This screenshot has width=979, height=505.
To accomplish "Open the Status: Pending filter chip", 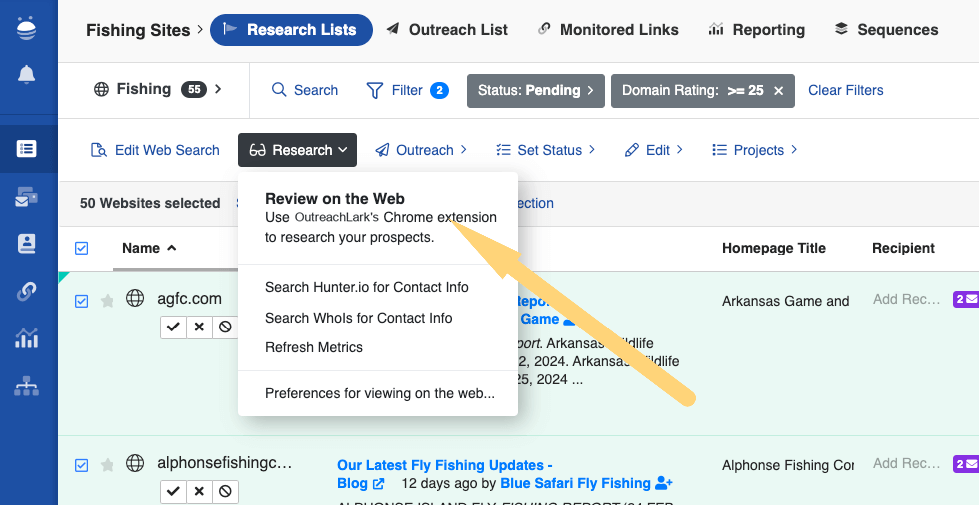I will (536, 91).
